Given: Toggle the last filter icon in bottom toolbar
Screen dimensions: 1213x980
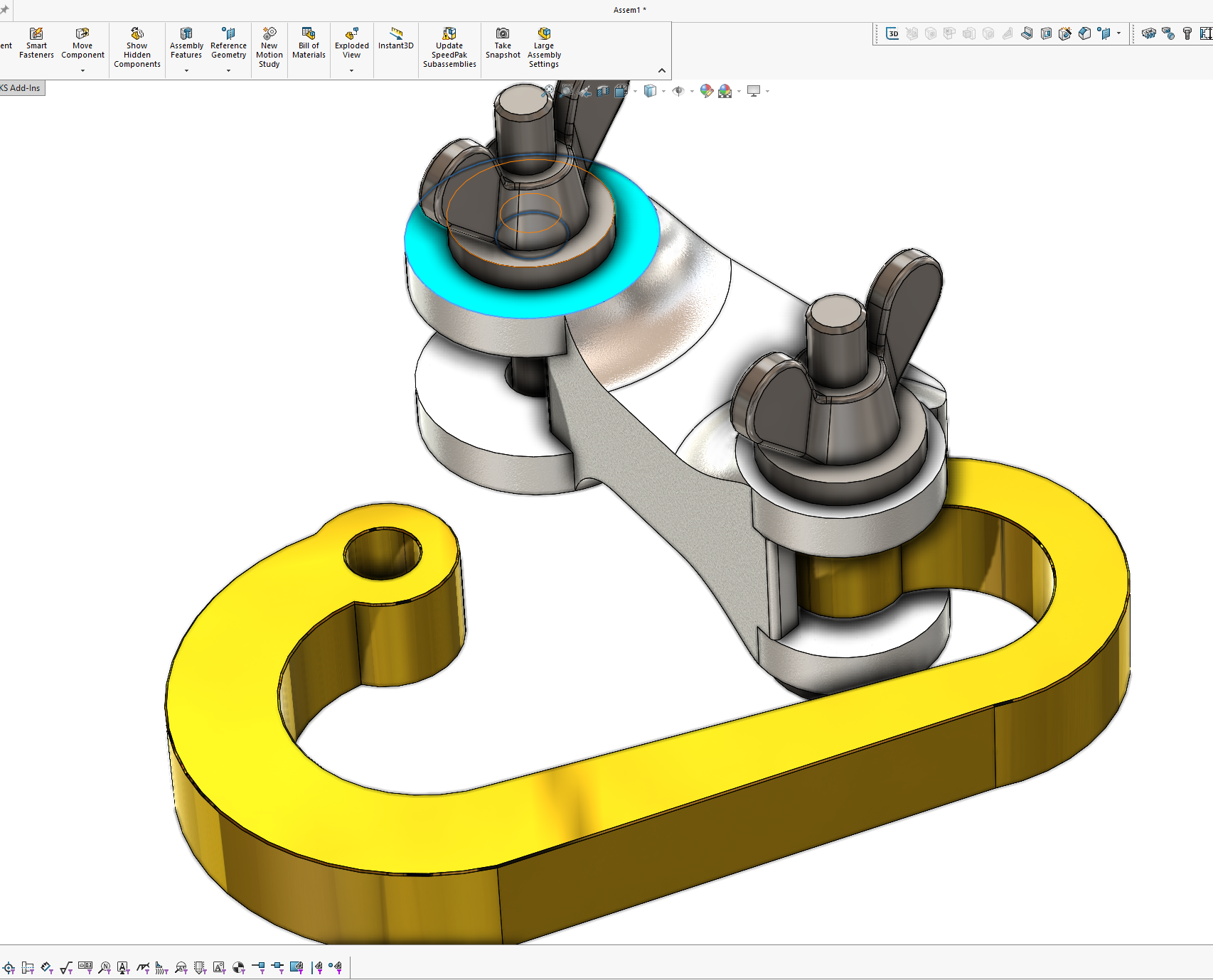Looking at the screenshot, I should pos(335,967).
